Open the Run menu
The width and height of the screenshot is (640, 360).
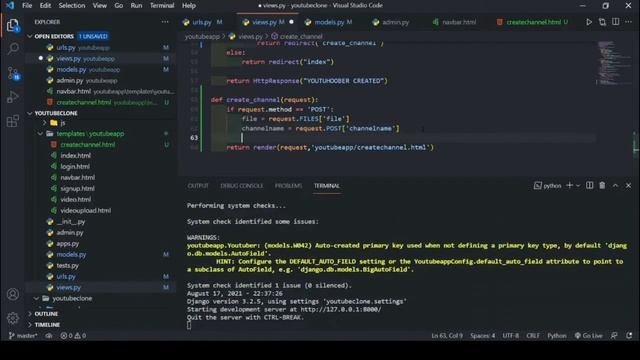136,6
